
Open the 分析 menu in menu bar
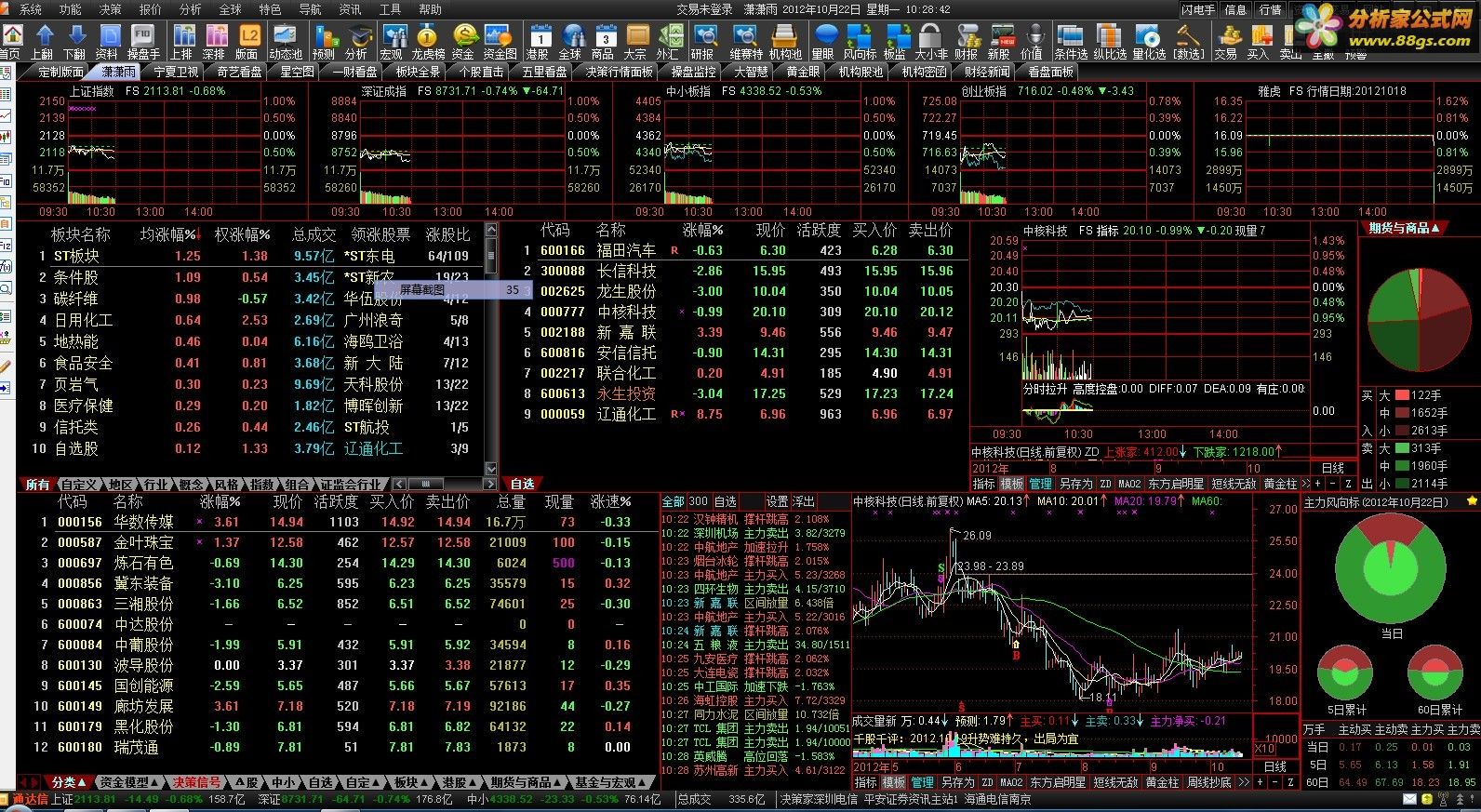[x=190, y=9]
